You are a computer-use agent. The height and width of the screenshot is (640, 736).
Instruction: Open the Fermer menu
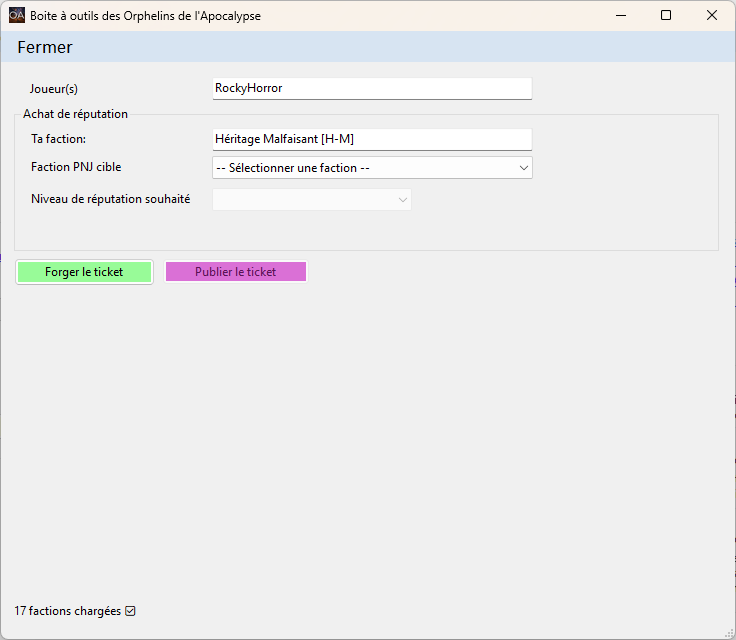[x=45, y=47]
